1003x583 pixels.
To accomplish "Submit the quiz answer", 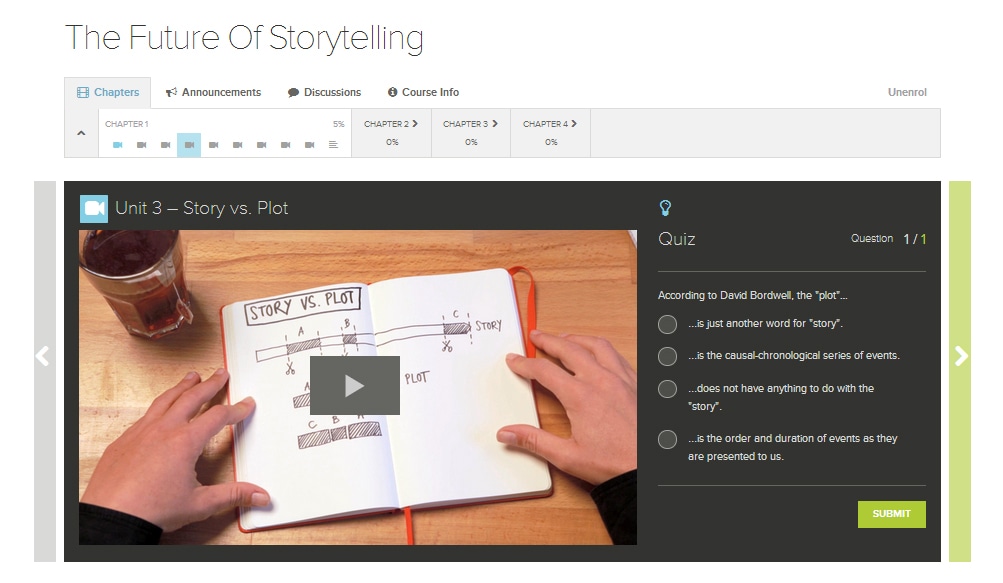I will [x=890, y=513].
